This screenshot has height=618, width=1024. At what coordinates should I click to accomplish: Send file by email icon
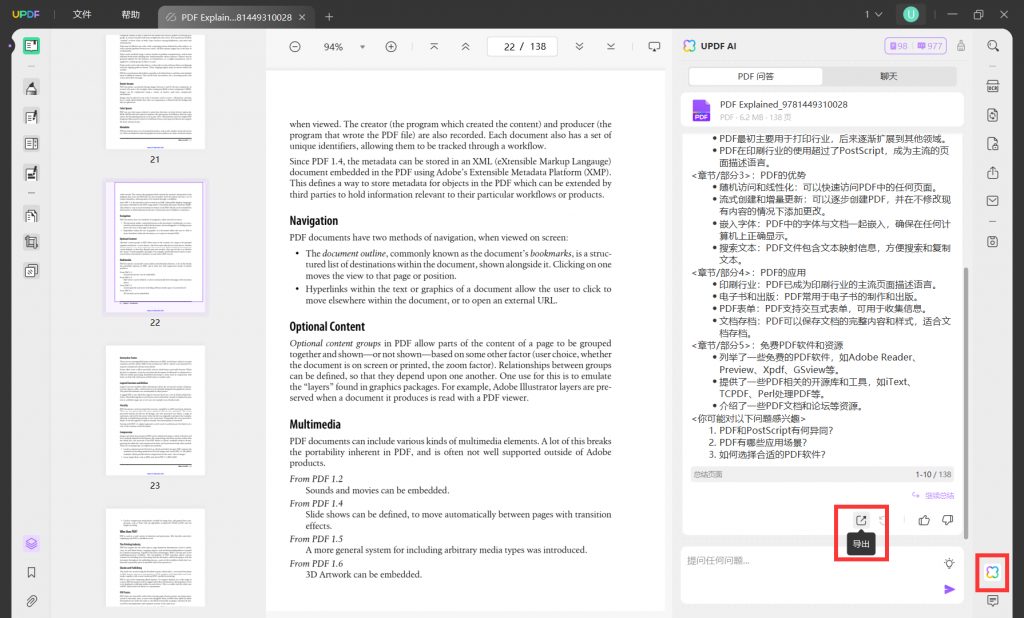coord(993,201)
